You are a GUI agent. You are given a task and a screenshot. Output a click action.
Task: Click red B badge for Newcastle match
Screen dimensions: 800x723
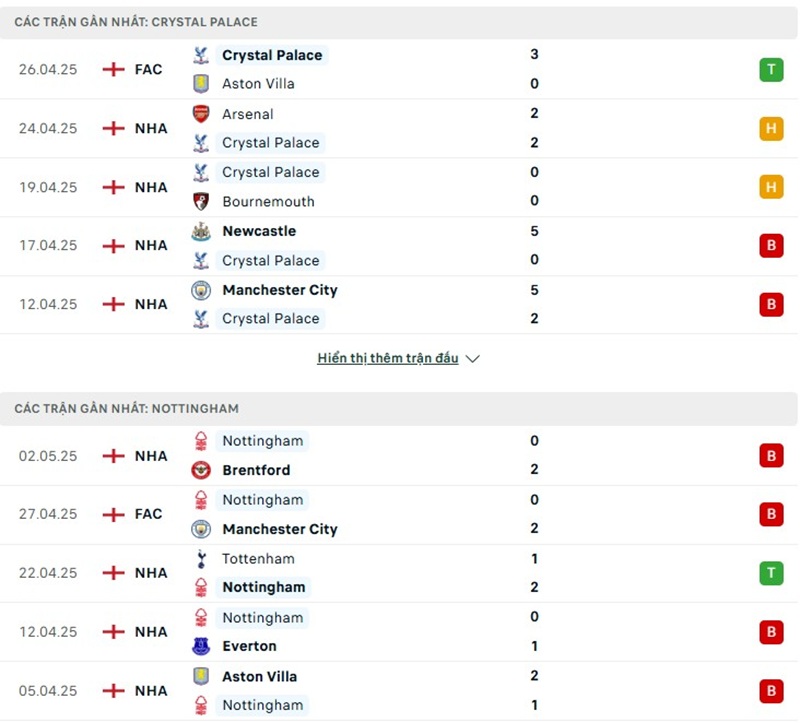[x=771, y=245]
